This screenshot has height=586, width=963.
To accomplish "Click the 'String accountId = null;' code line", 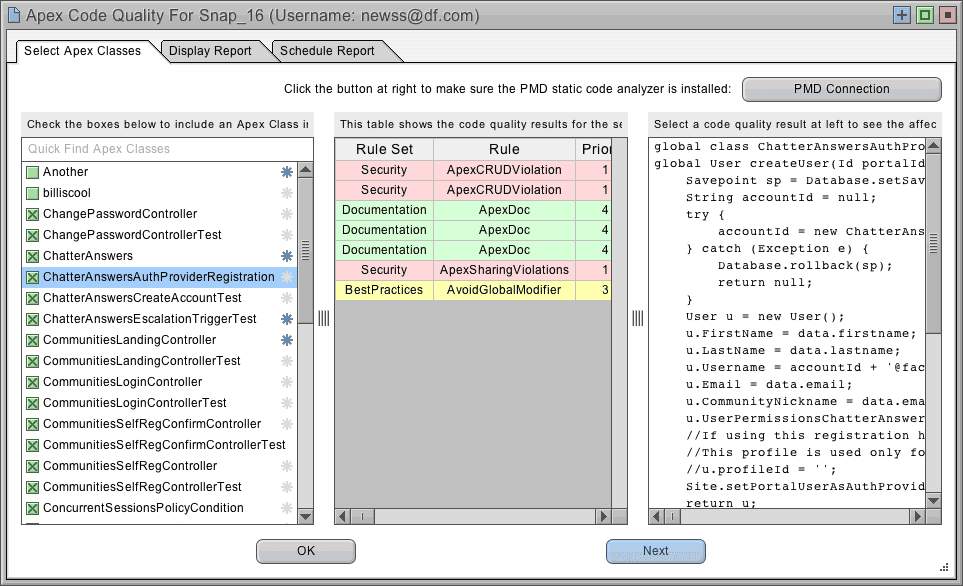I will (x=781, y=197).
